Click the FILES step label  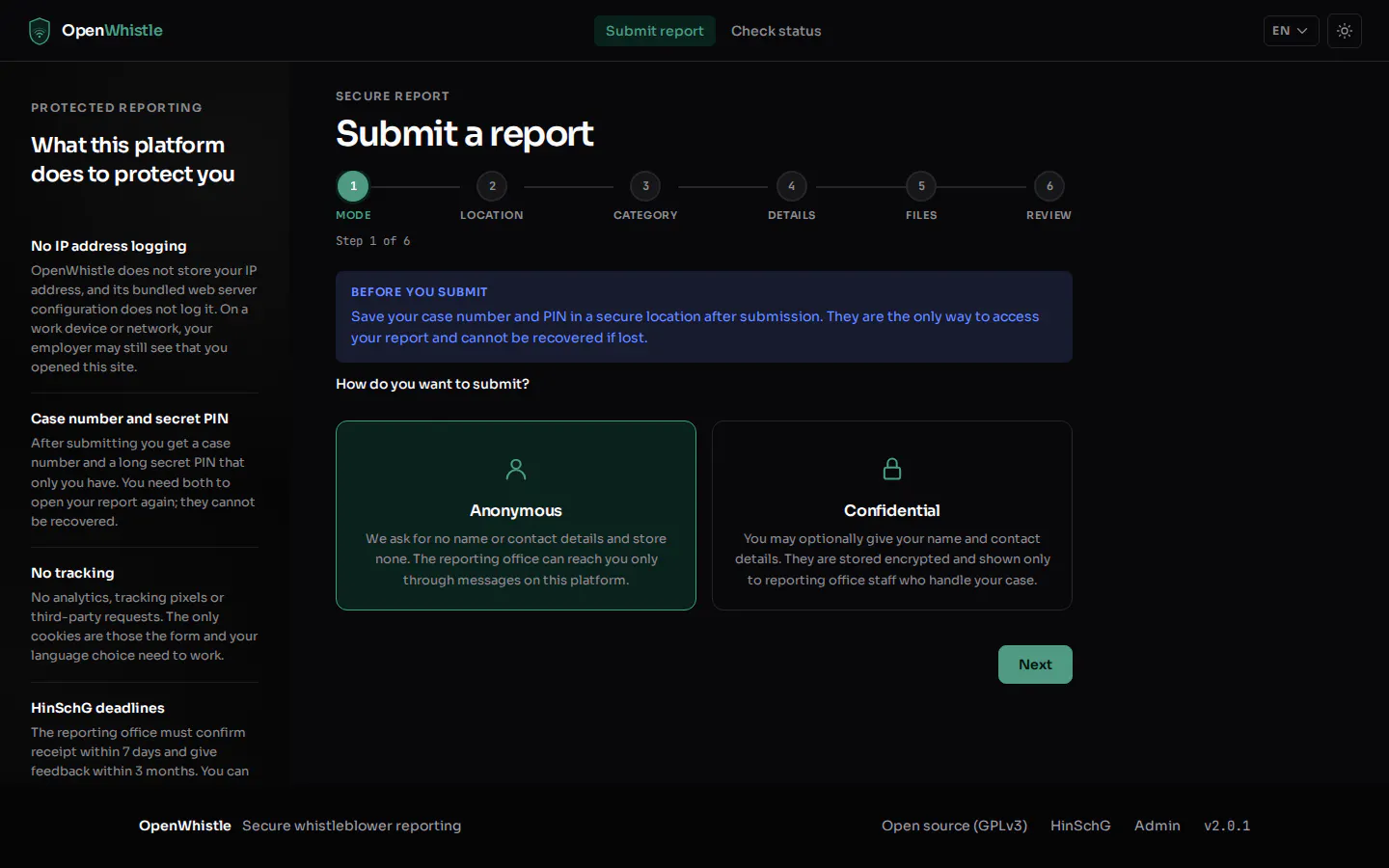click(x=921, y=215)
